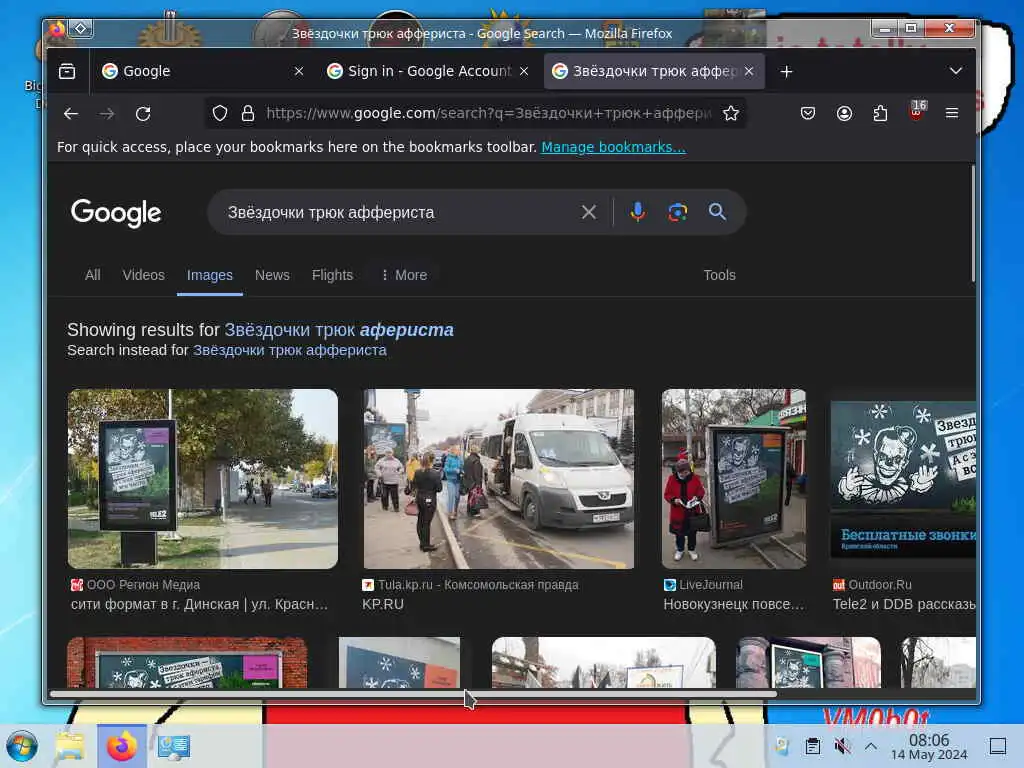Image resolution: width=1024 pixels, height=768 pixels.
Task: Open the clipboard tray icon
Action: point(812,746)
